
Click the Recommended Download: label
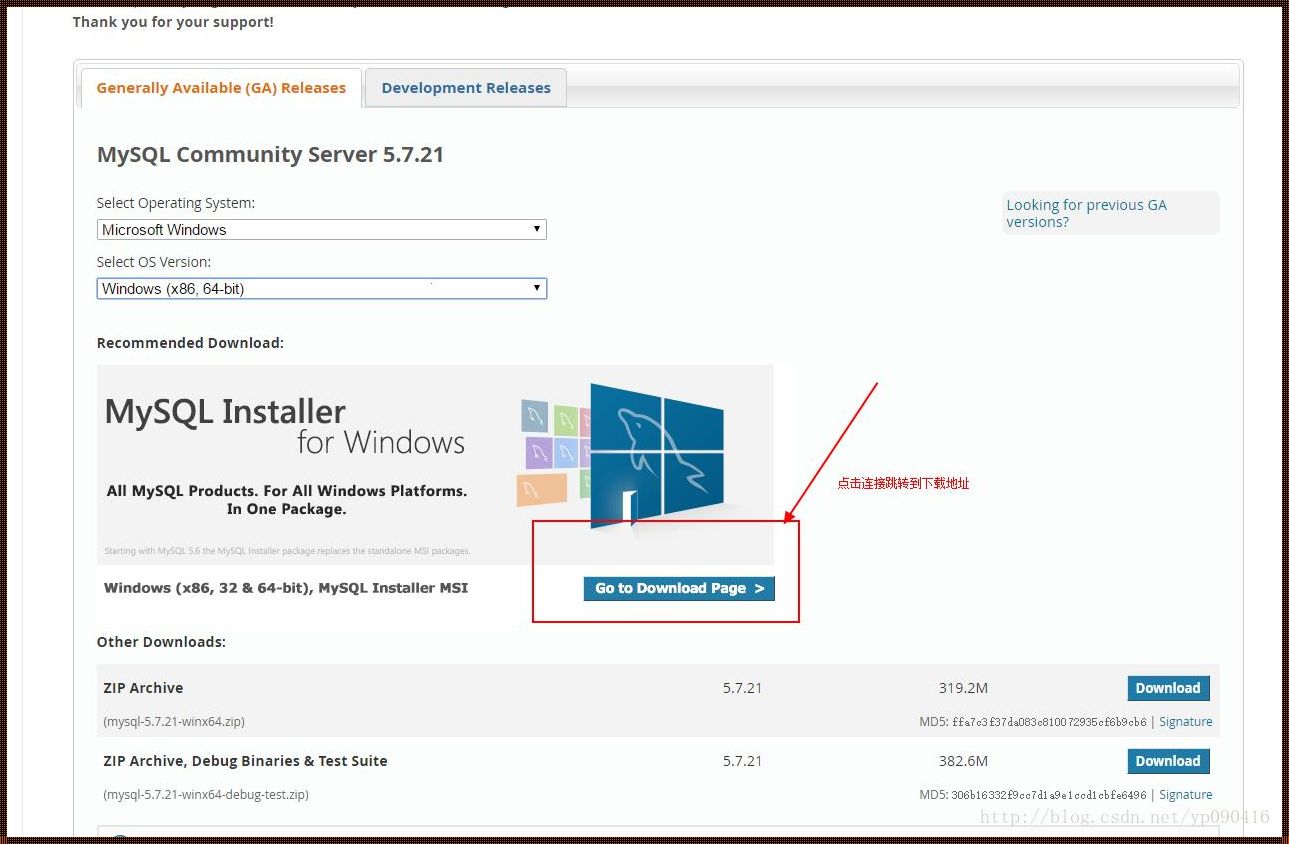[190, 343]
